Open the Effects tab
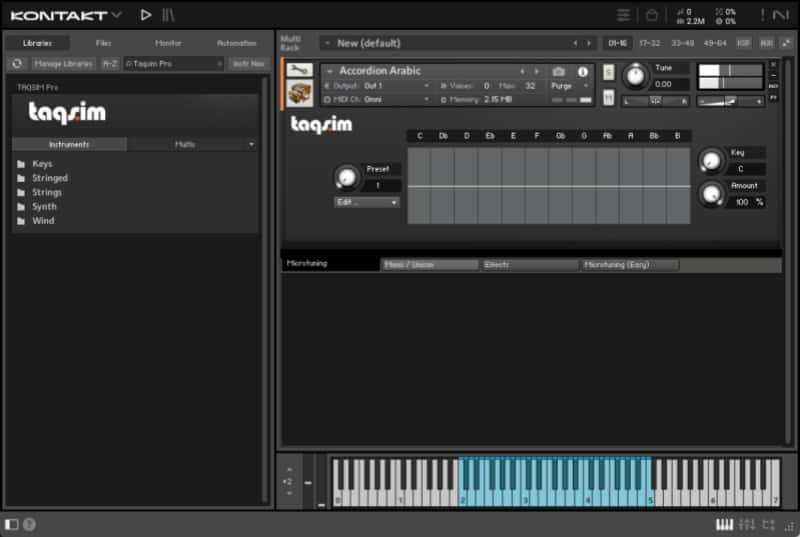800x537 pixels. coord(529,265)
